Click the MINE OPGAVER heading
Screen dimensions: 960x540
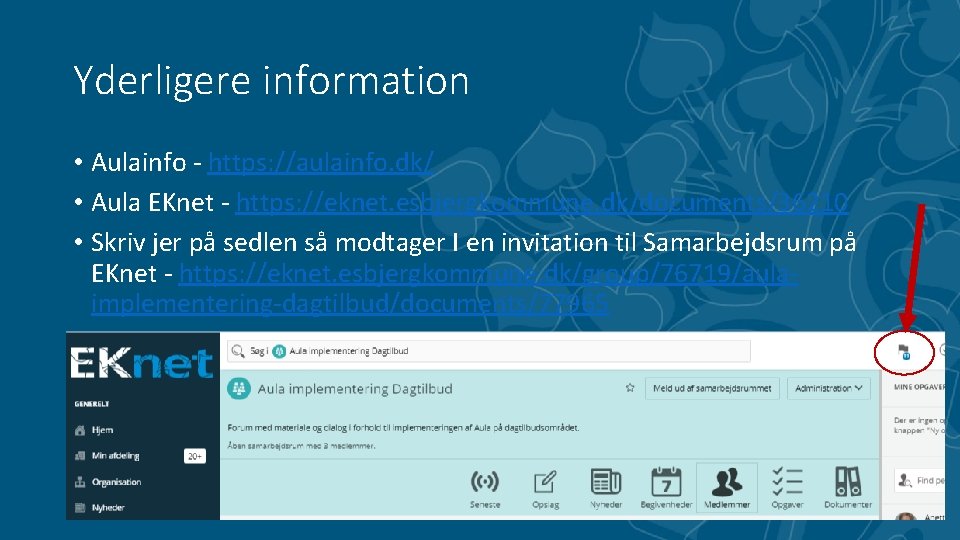919,387
